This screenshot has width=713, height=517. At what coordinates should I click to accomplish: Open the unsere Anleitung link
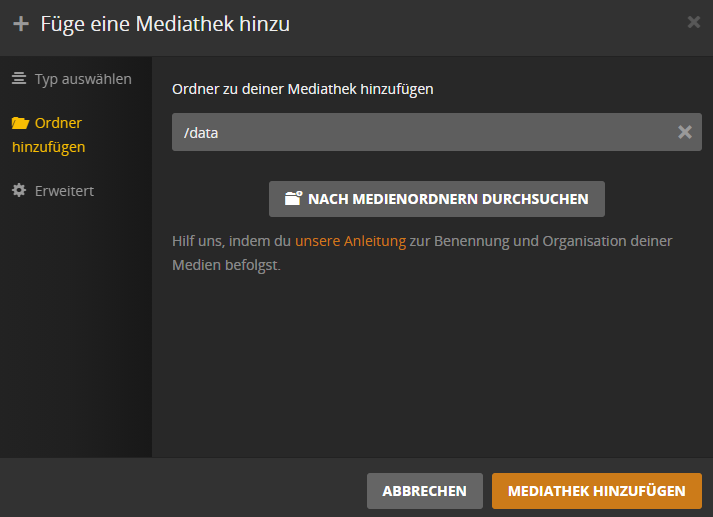(351, 241)
